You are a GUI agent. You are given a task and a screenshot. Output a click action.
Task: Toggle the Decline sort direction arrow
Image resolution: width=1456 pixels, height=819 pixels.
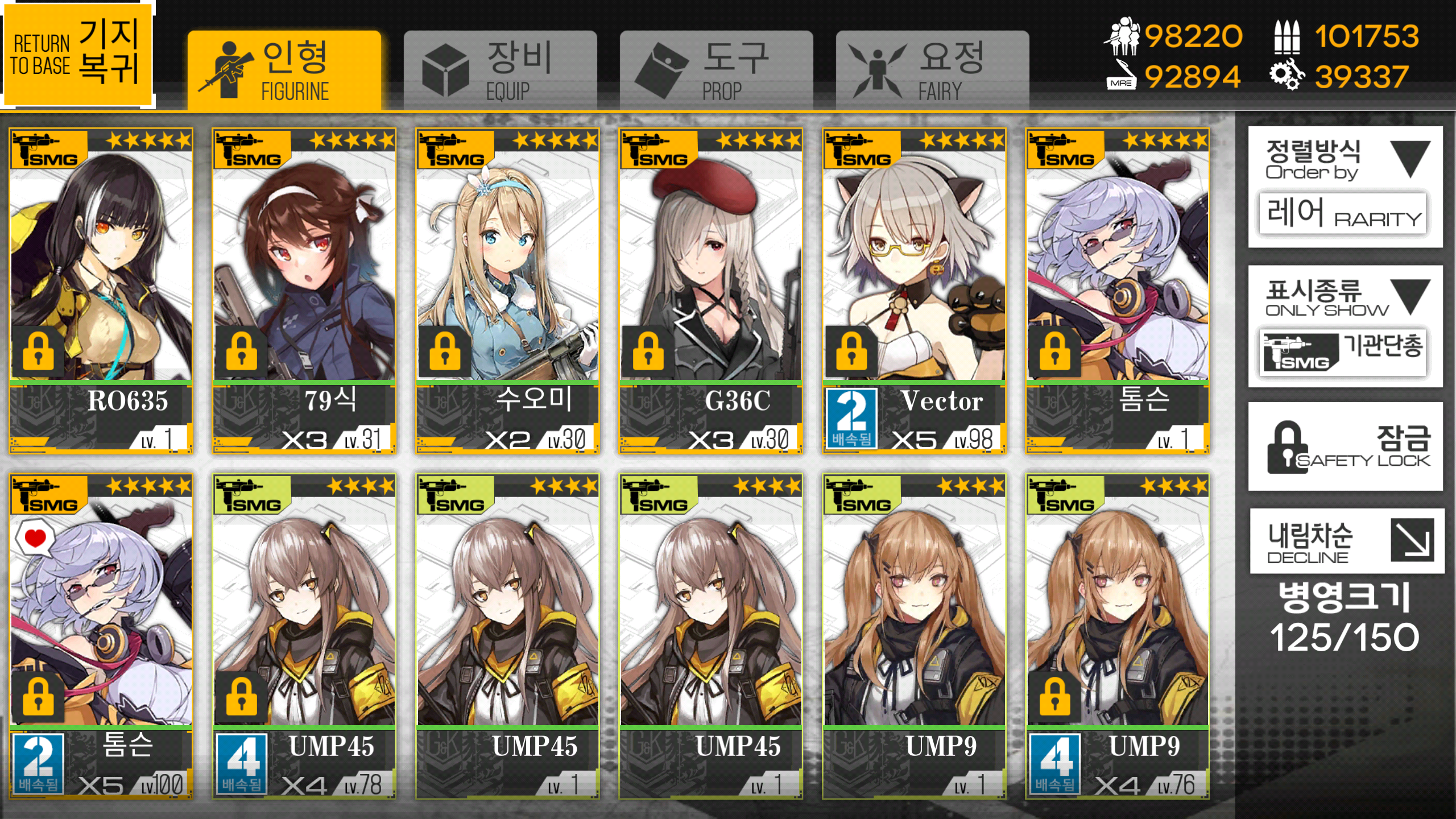click(x=1412, y=540)
